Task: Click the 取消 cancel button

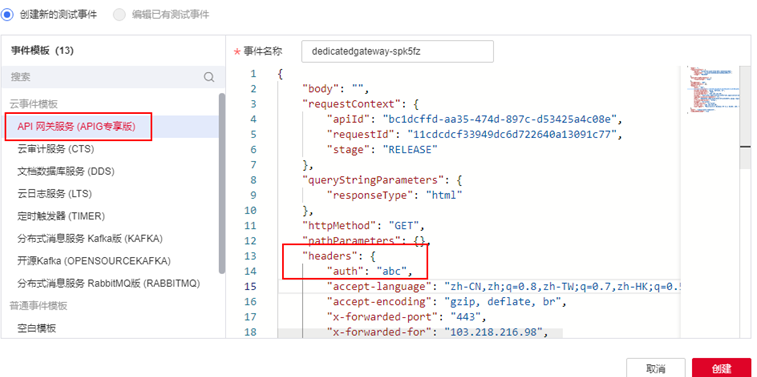Action: [x=656, y=369]
